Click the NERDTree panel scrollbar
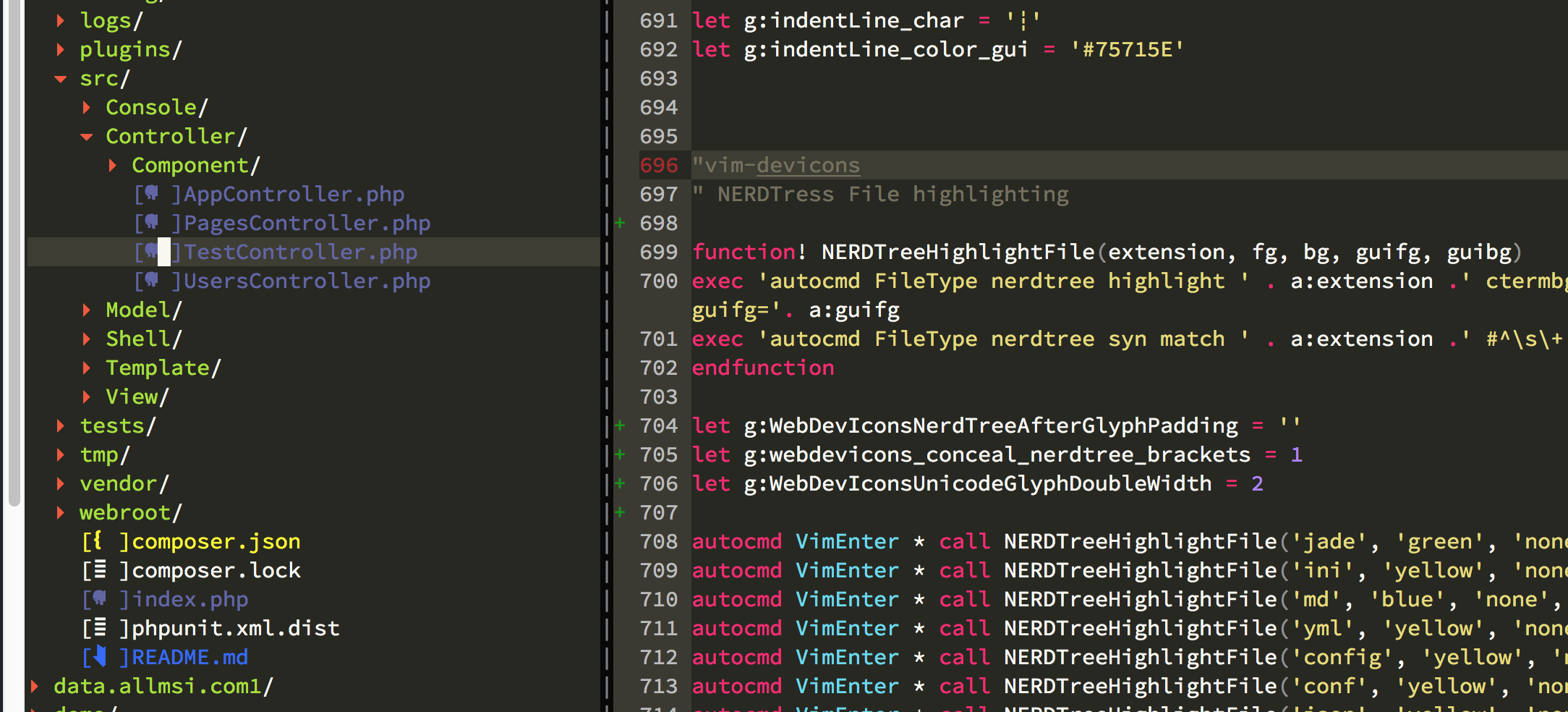1568x712 pixels. [x=14, y=253]
